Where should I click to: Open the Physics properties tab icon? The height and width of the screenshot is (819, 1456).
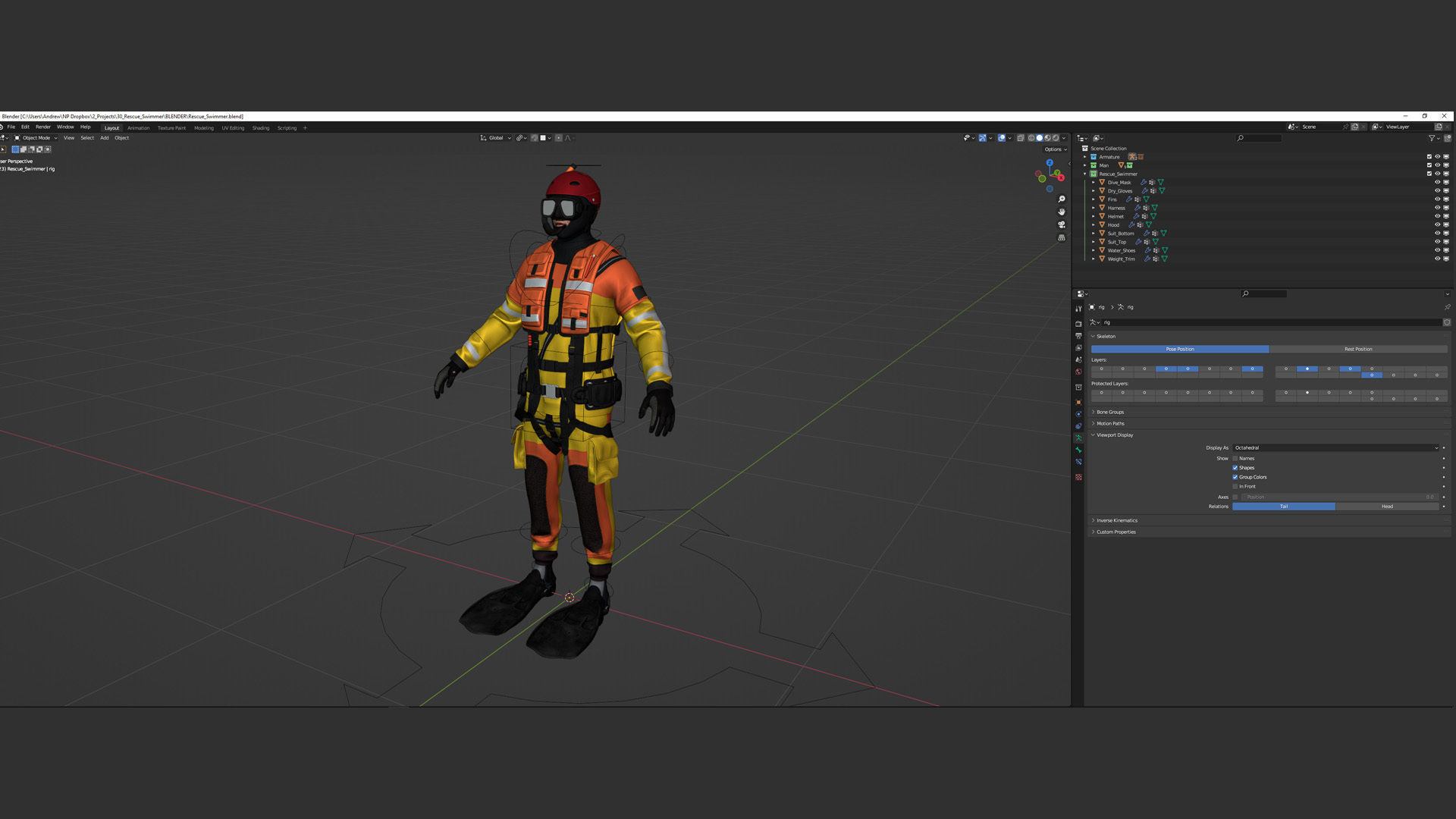(1078, 414)
